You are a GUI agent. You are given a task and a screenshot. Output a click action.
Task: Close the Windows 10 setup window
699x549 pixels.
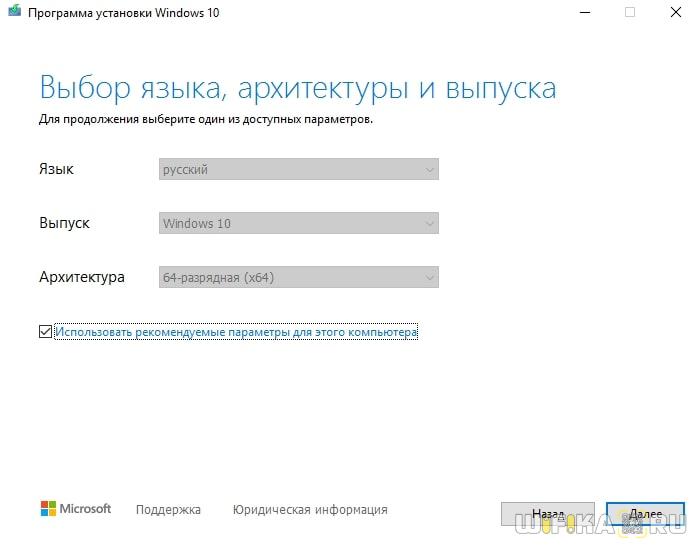(x=676, y=12)
